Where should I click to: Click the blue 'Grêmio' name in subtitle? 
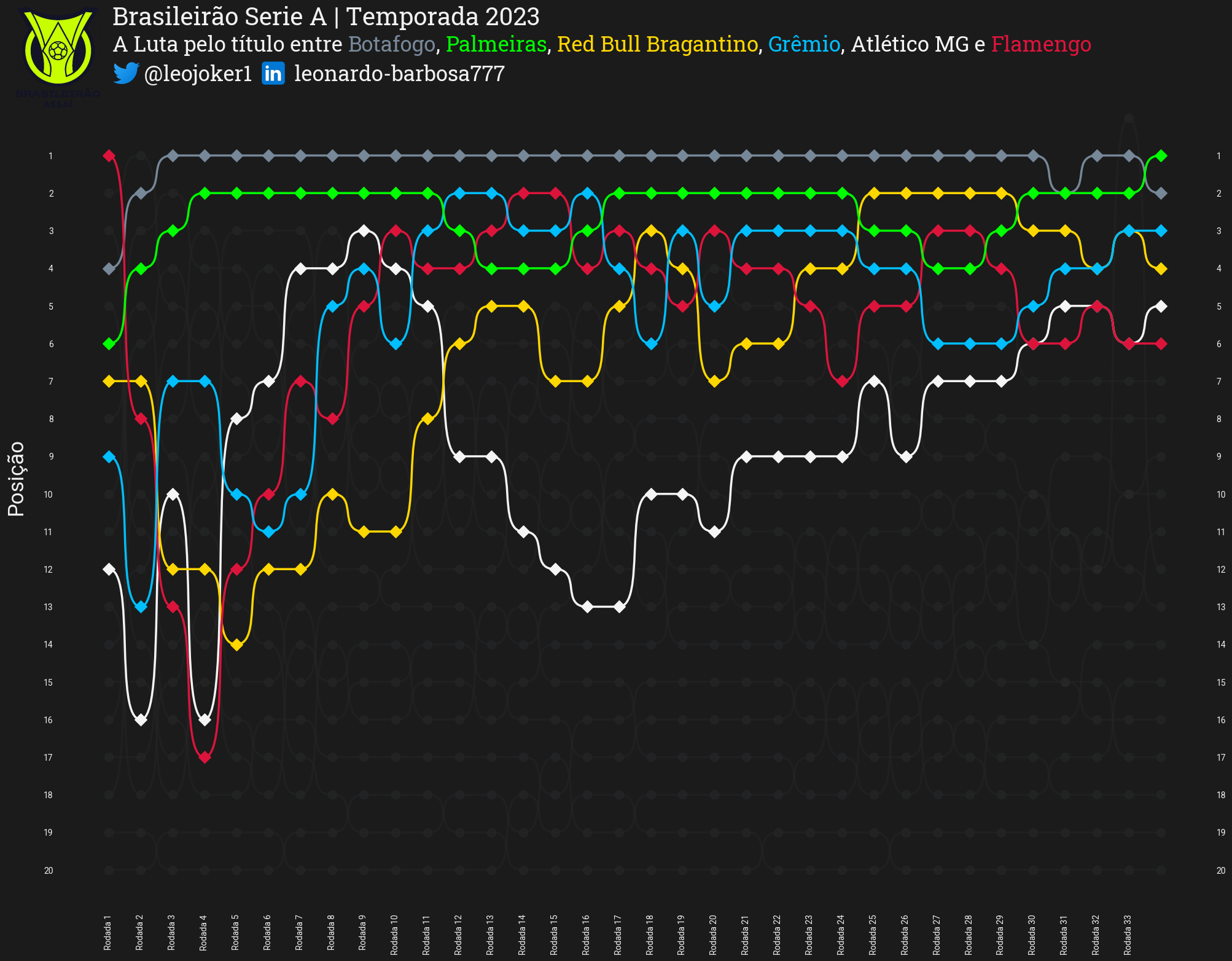(x=804, y=44)
